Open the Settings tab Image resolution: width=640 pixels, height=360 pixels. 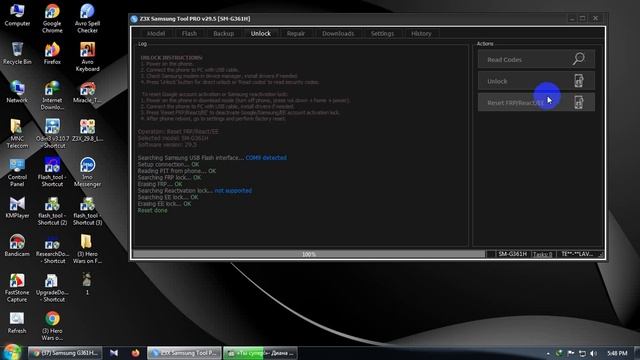coord(382,33)
